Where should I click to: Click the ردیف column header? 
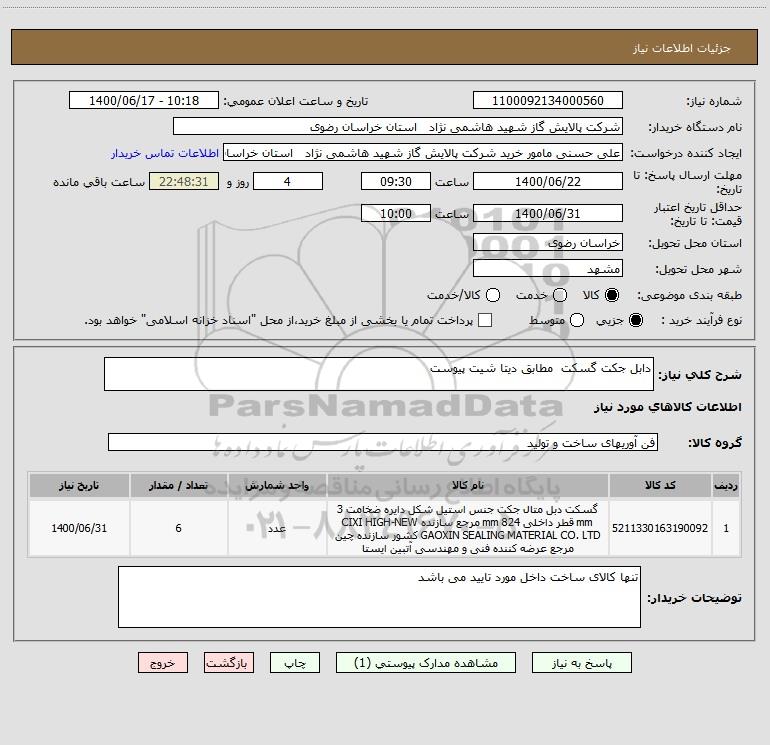[x=726, y=485]
